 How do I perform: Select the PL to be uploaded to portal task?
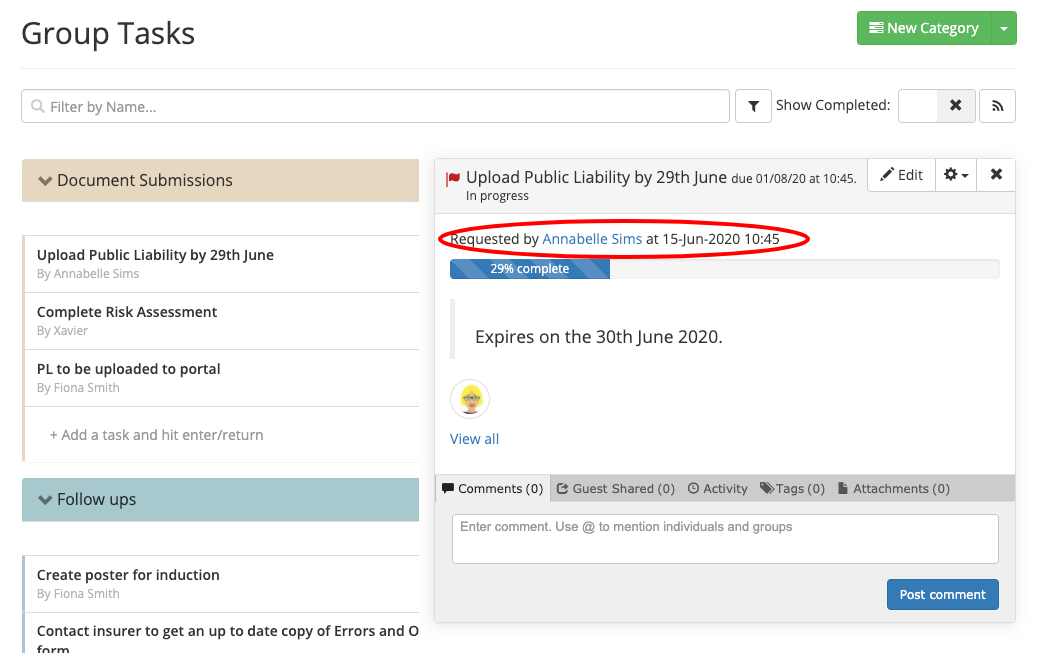click(x=222, y=378)
